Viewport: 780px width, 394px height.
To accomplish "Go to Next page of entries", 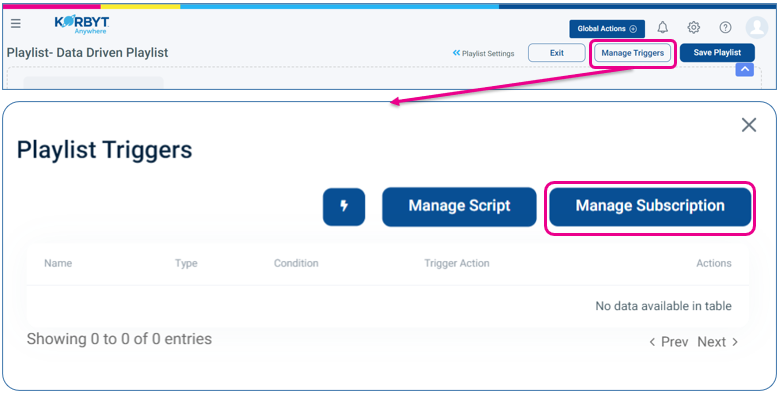I will (x=717, y=342).
